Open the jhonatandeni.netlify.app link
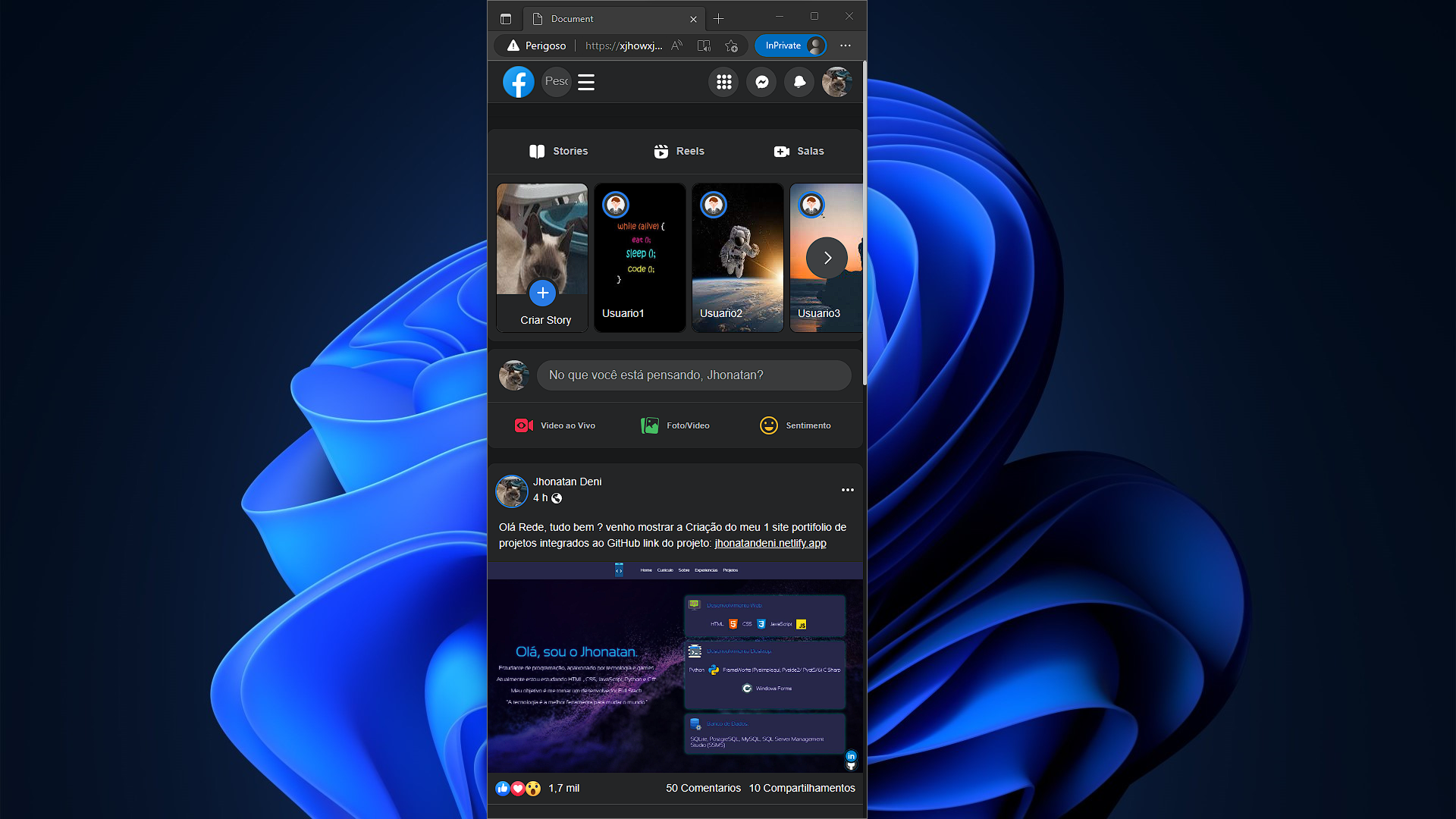This screenshot has height=819, width=1456. 770,543
